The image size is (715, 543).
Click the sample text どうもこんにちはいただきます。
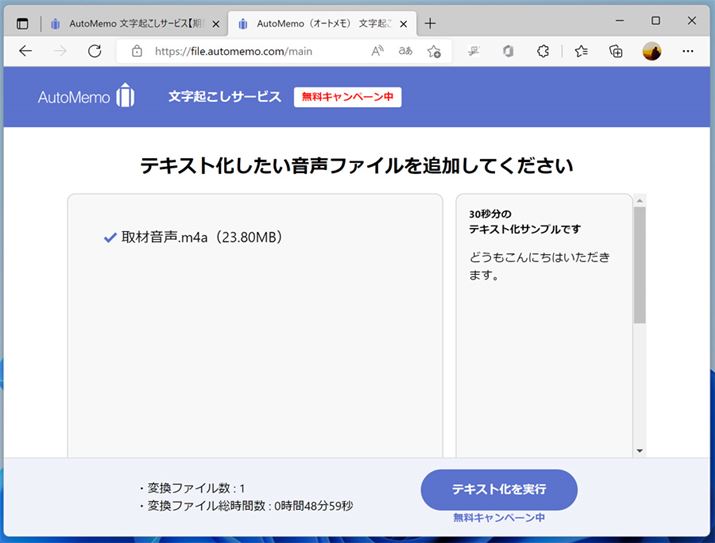539,266
